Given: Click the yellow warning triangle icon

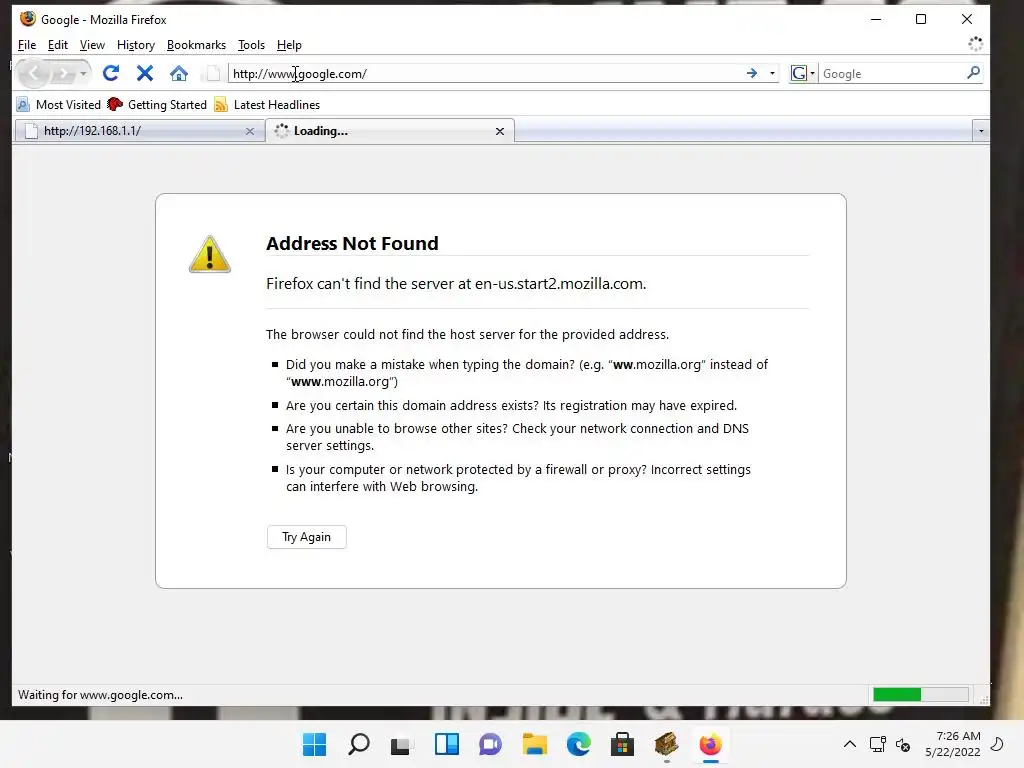Looking at the screenshot, I should (x=210, y=254).
